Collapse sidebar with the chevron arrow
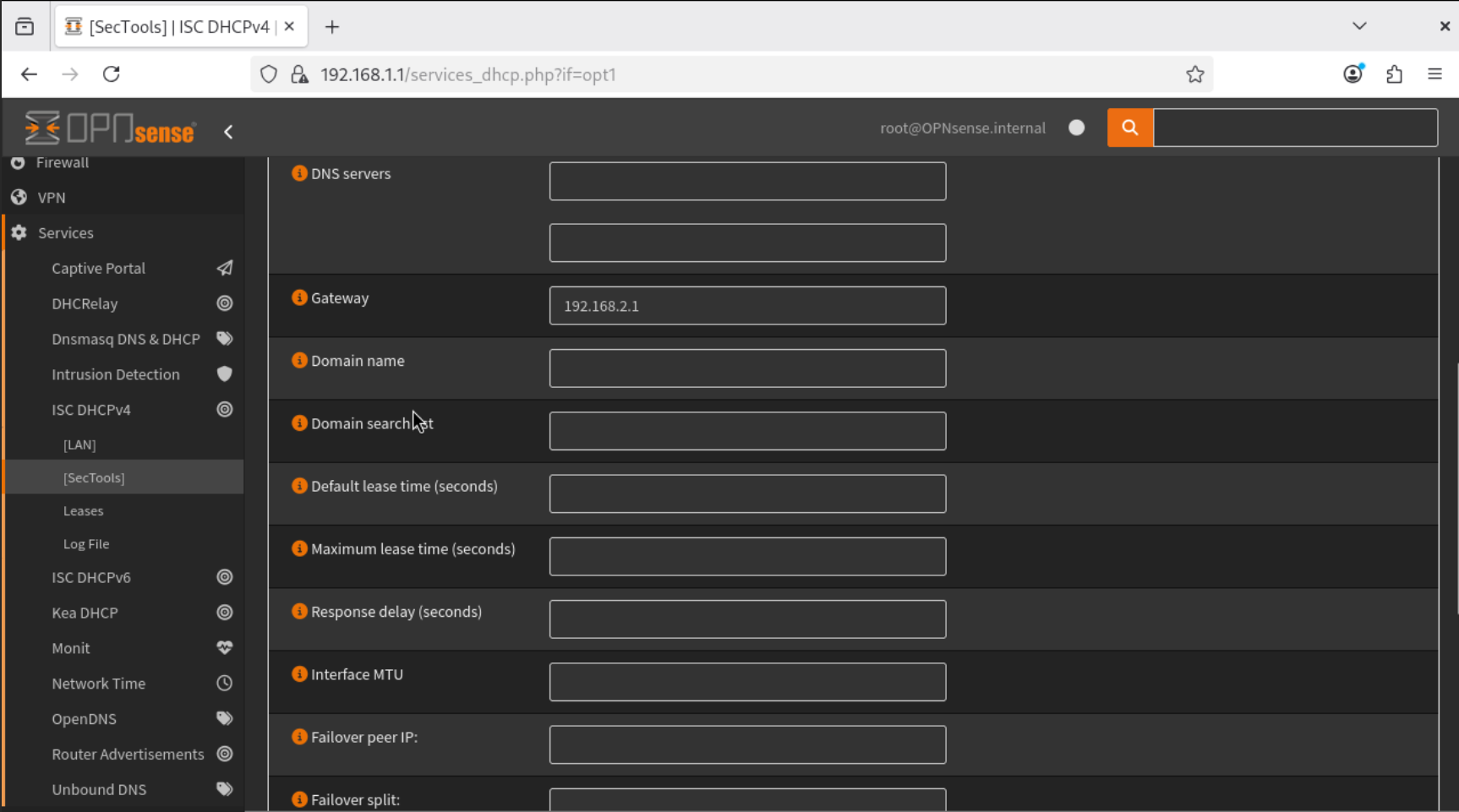 (x=228, y=132)
